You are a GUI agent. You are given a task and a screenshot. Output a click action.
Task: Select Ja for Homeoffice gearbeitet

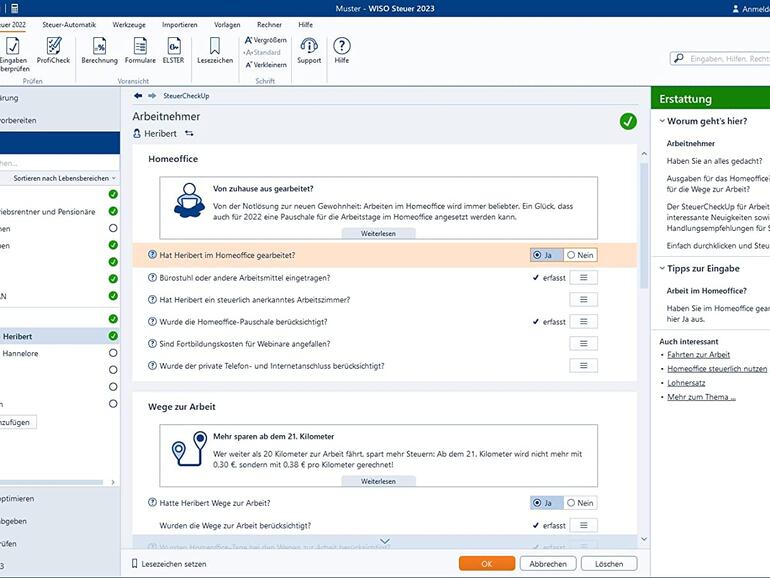pyautogui.click(x=547, y=255)
